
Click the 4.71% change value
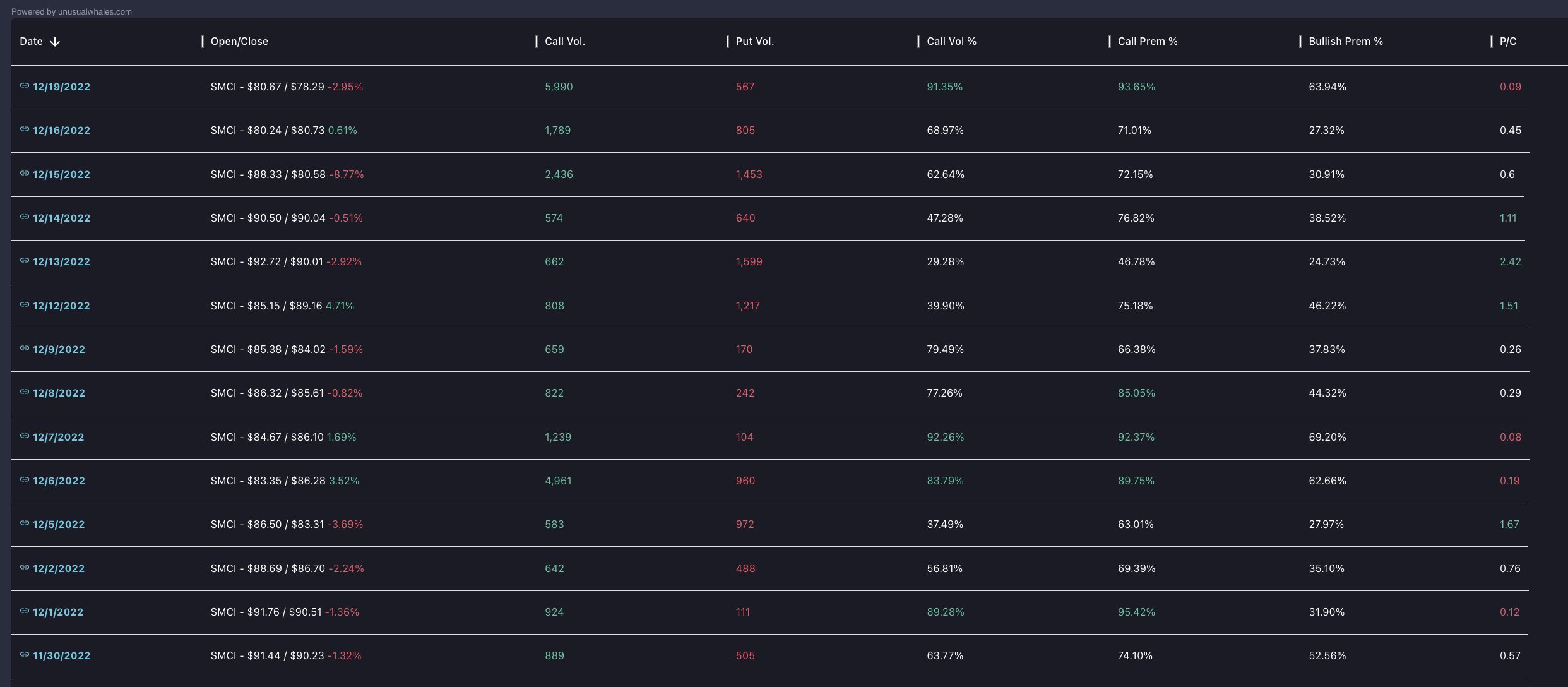point(340,306)
